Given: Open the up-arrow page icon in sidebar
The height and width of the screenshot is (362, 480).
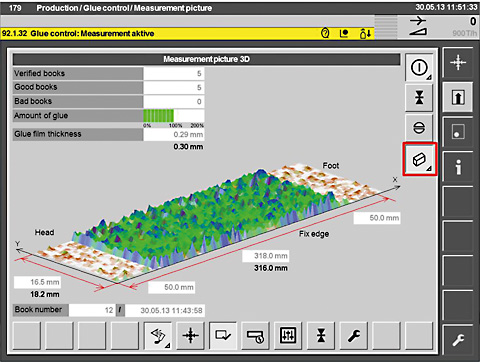Looking at the screenshot, I should coord(458,98).
